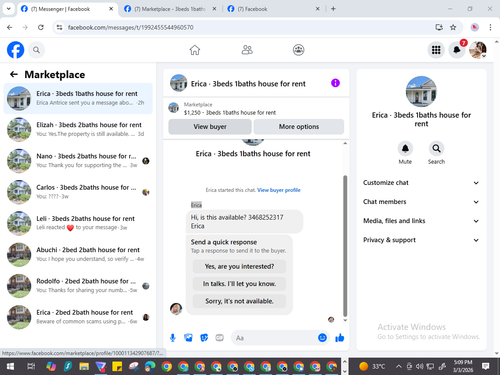This screenshot has width=500, height=375.
Task: Open the apps grid menu
Action: (x=436, y=50)
